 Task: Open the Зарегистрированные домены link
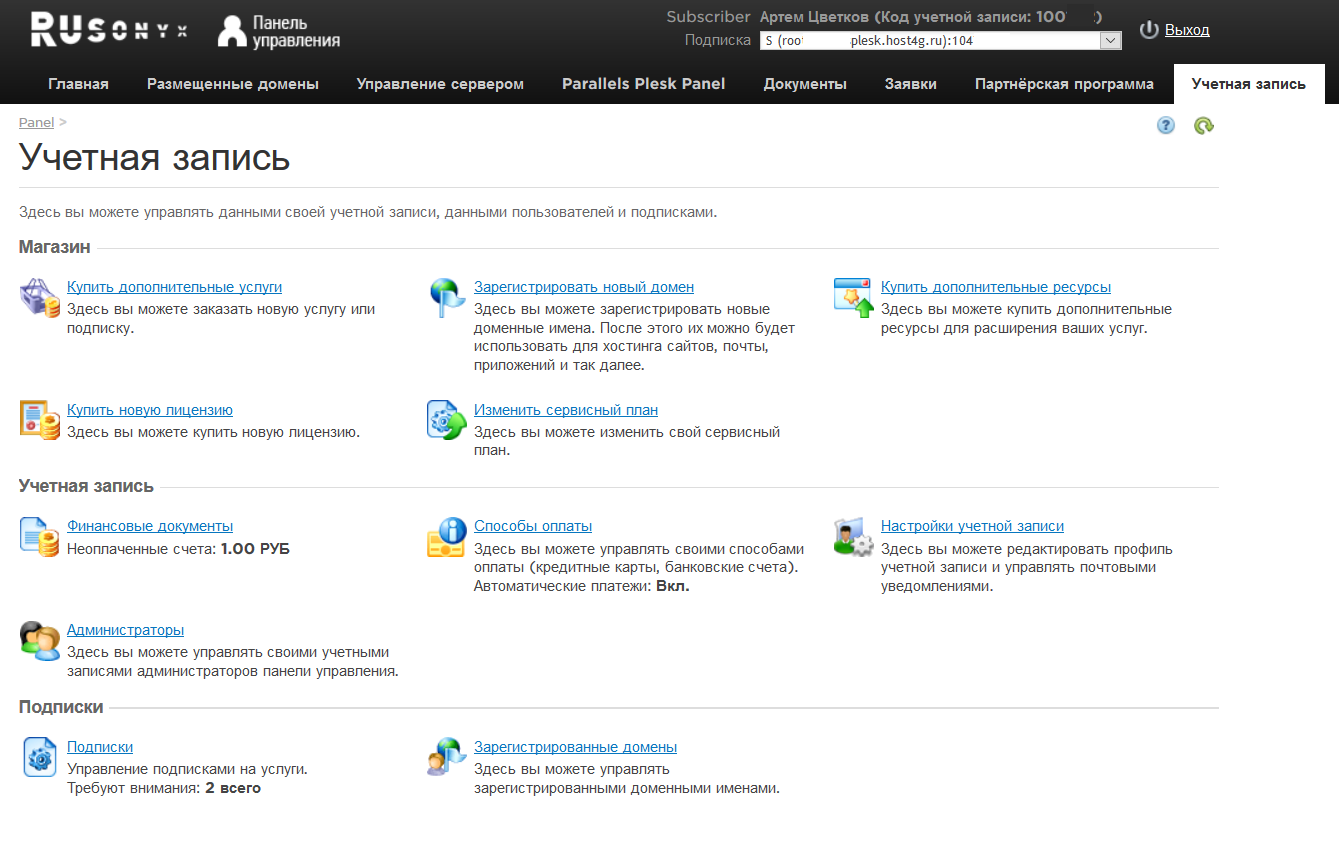point(575,747)
